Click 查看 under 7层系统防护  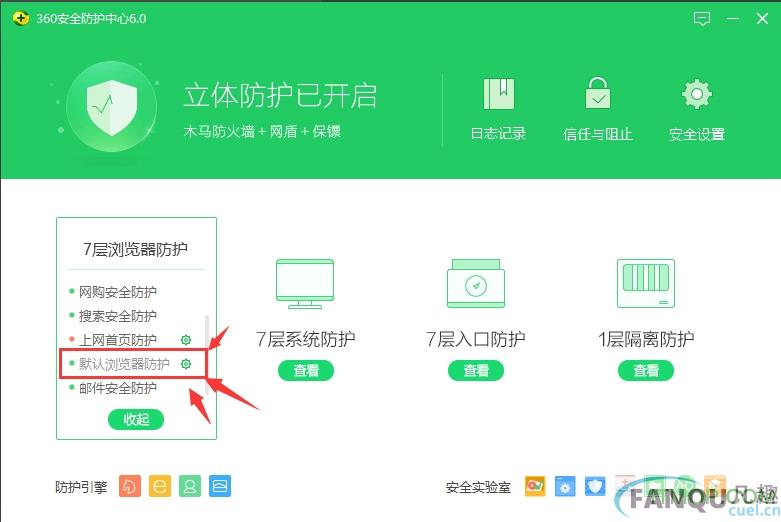point(306,371)
